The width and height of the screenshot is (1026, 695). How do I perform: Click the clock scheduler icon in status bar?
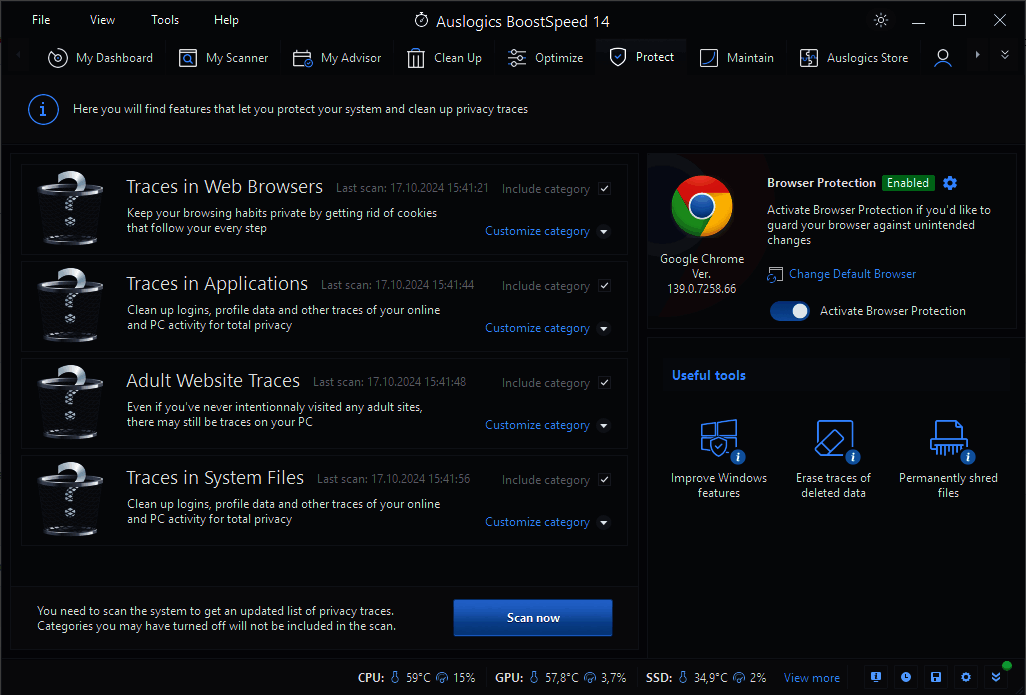905,677
